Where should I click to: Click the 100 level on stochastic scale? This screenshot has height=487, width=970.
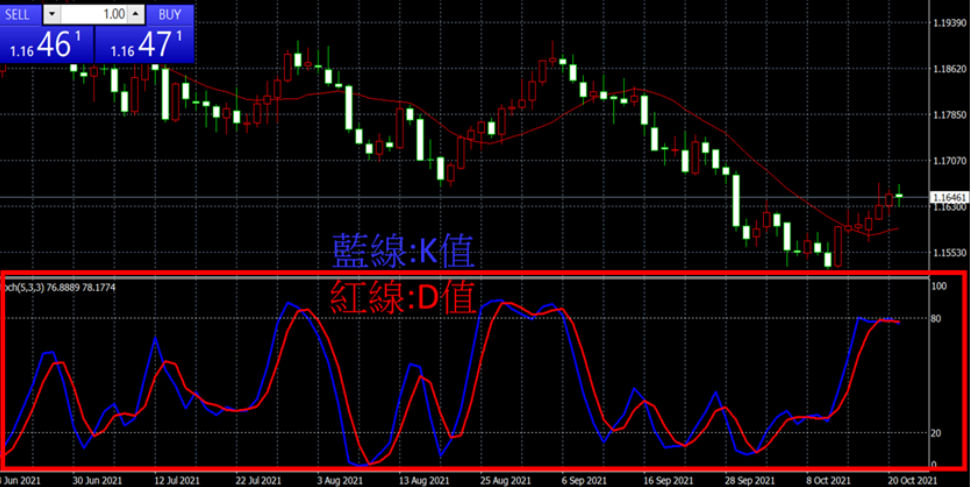[x=938, y=286]
